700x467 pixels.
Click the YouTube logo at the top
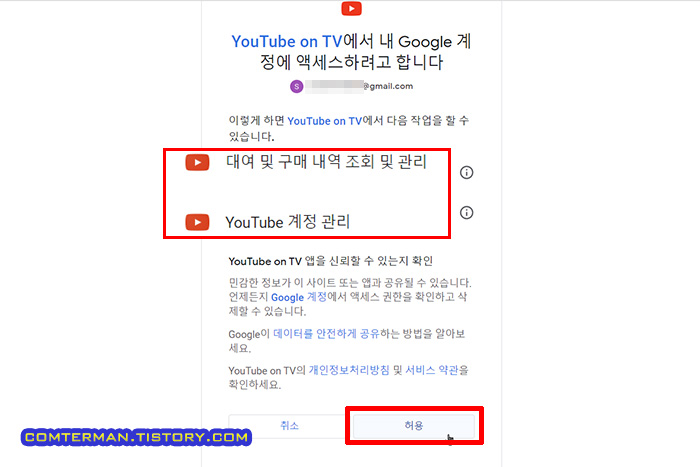coord(351,8)
